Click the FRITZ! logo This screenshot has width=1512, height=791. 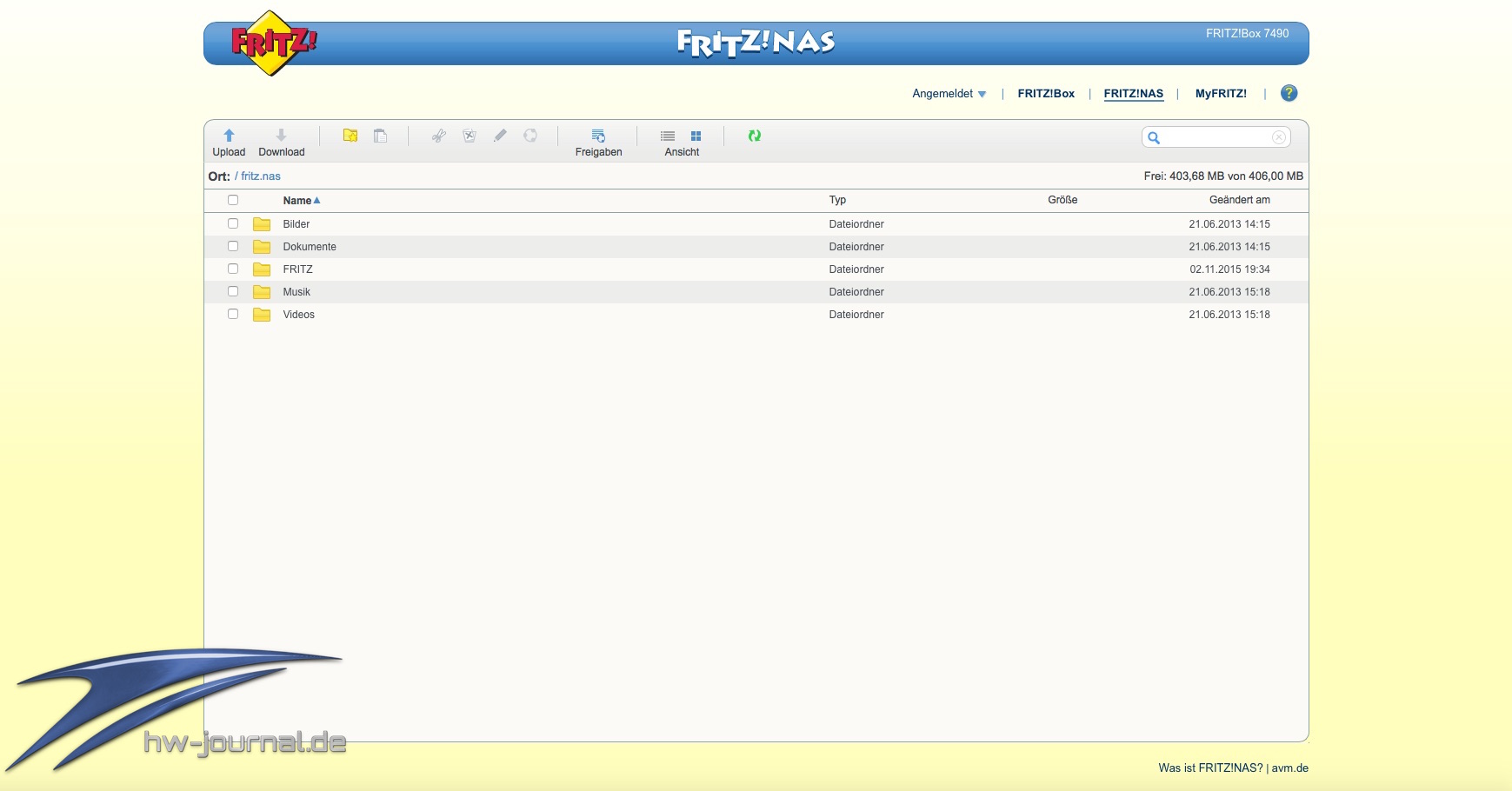point(274,43)
